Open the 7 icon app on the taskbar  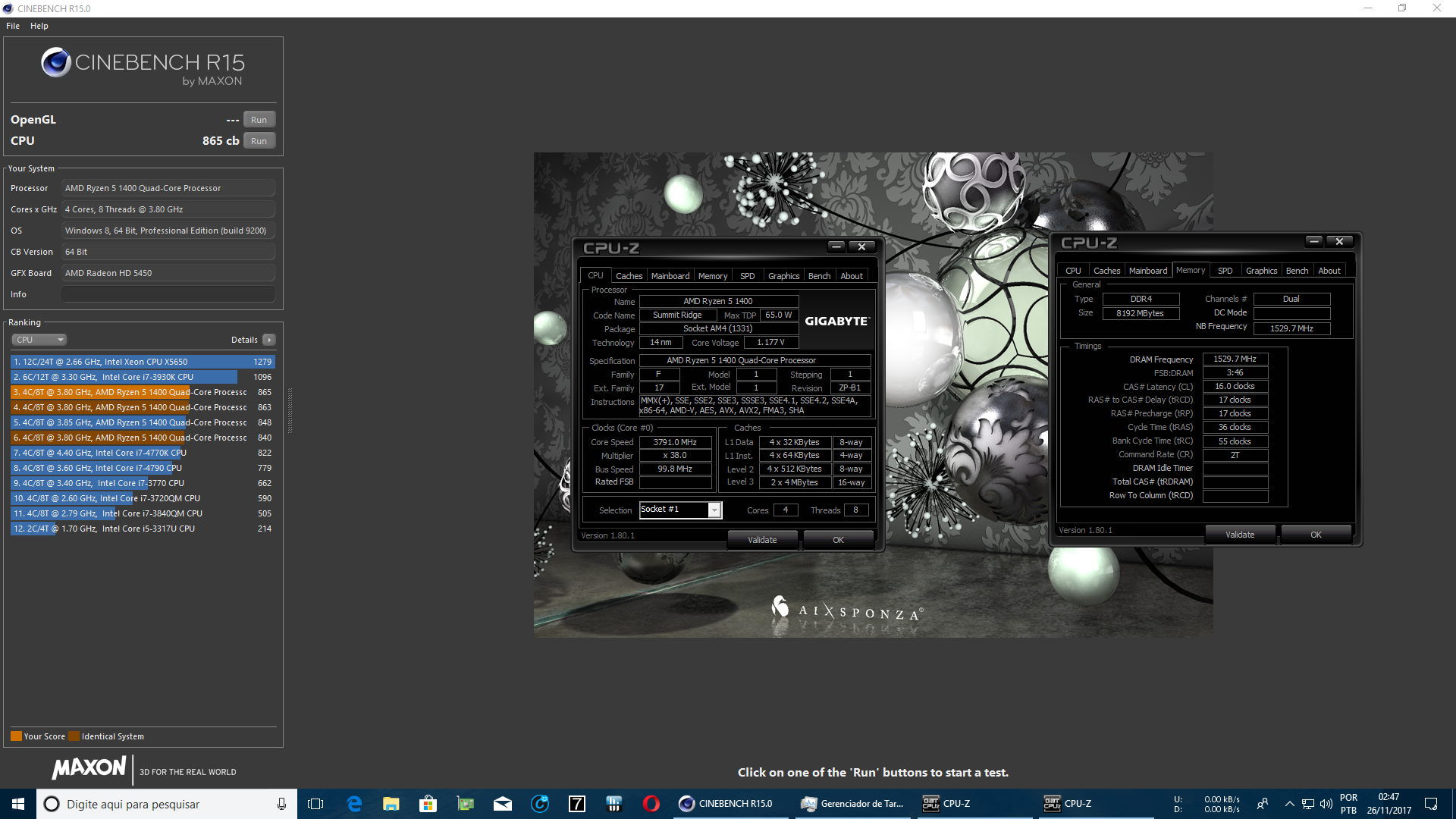[576, 804]
